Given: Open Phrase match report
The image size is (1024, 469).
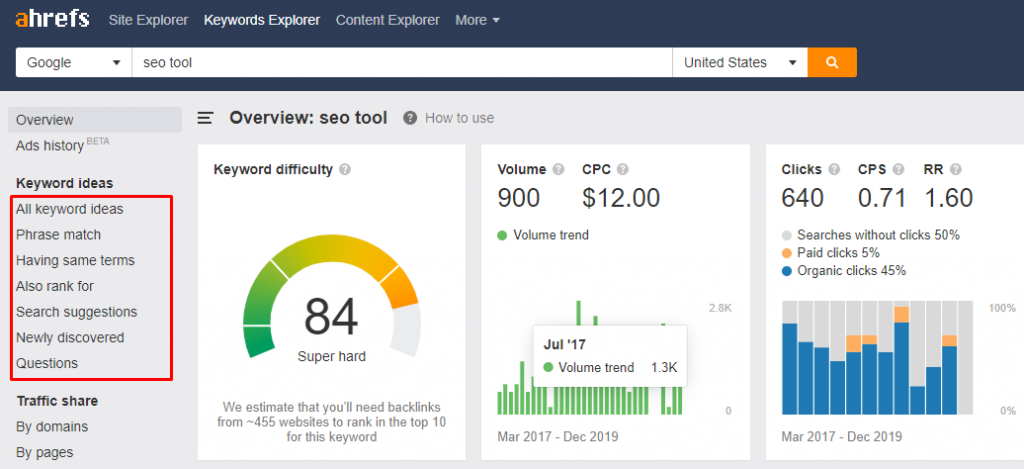Looking at the screenshot, I should (x=59, y=234).
